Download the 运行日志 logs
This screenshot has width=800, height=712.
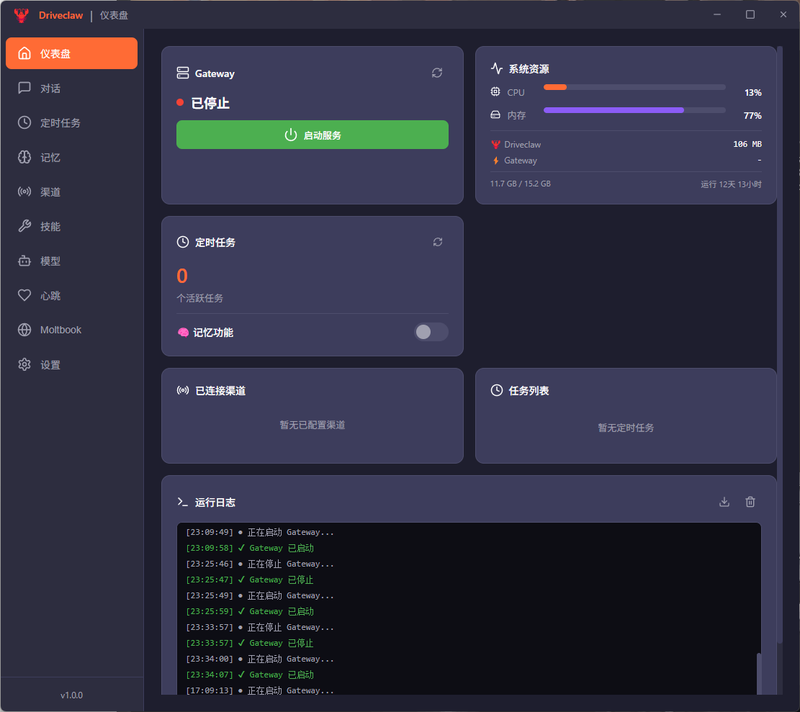(x=724, y=502)
